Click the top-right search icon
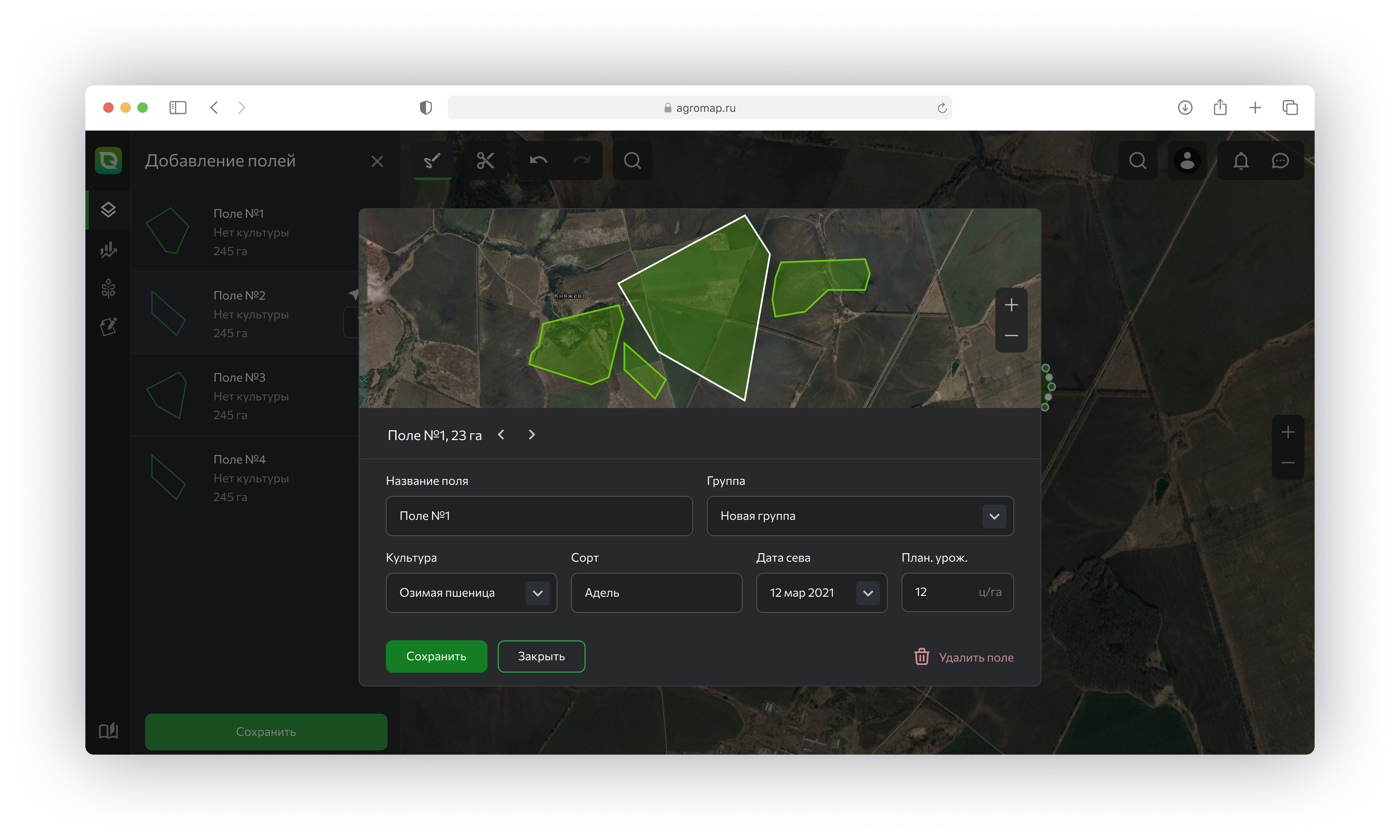1400x840 pixels. coord(1137,161)
